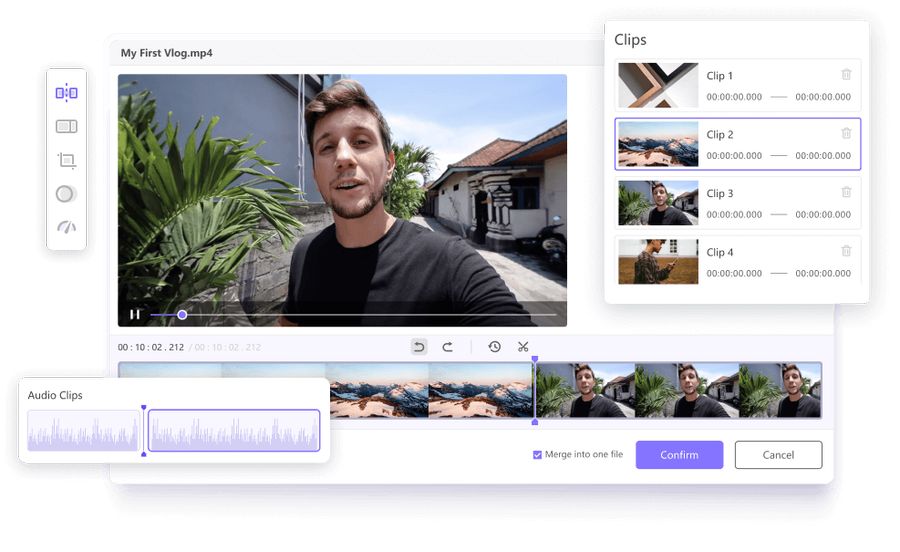Click the history reset clock icon
This screenshot has height=552, width=900.
tap(494, 347)
